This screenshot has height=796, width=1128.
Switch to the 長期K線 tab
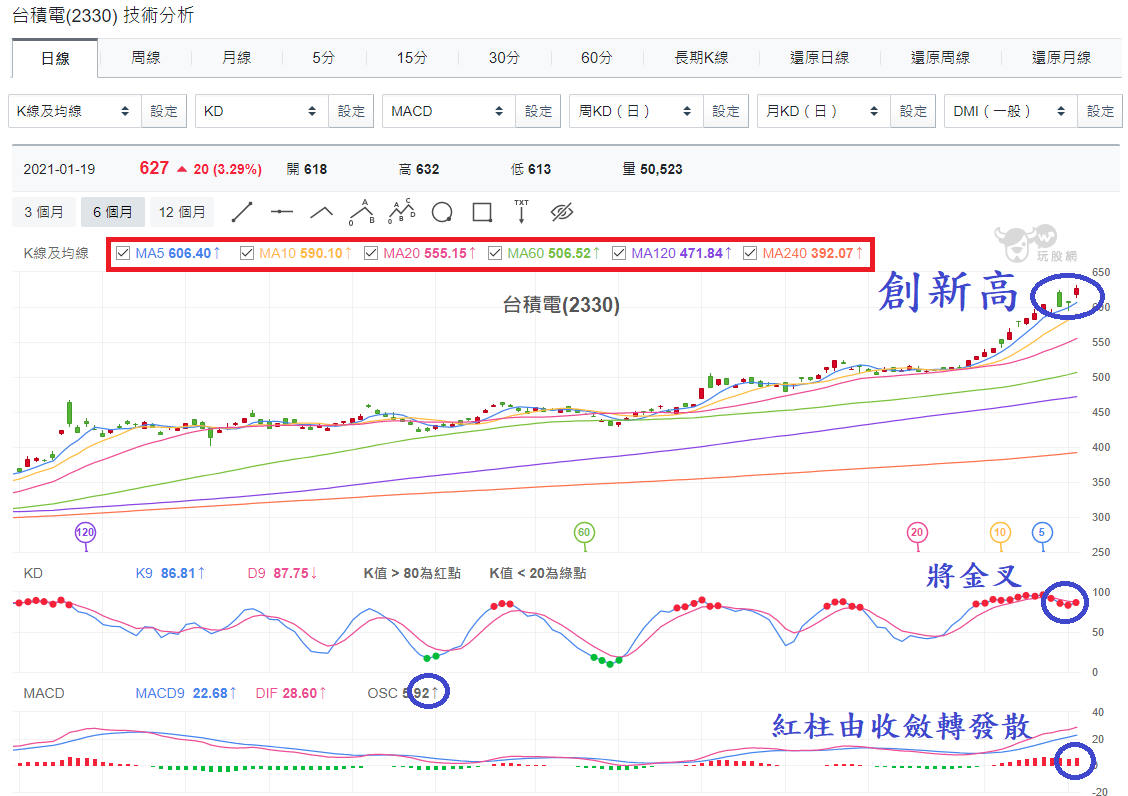[701, 58]
